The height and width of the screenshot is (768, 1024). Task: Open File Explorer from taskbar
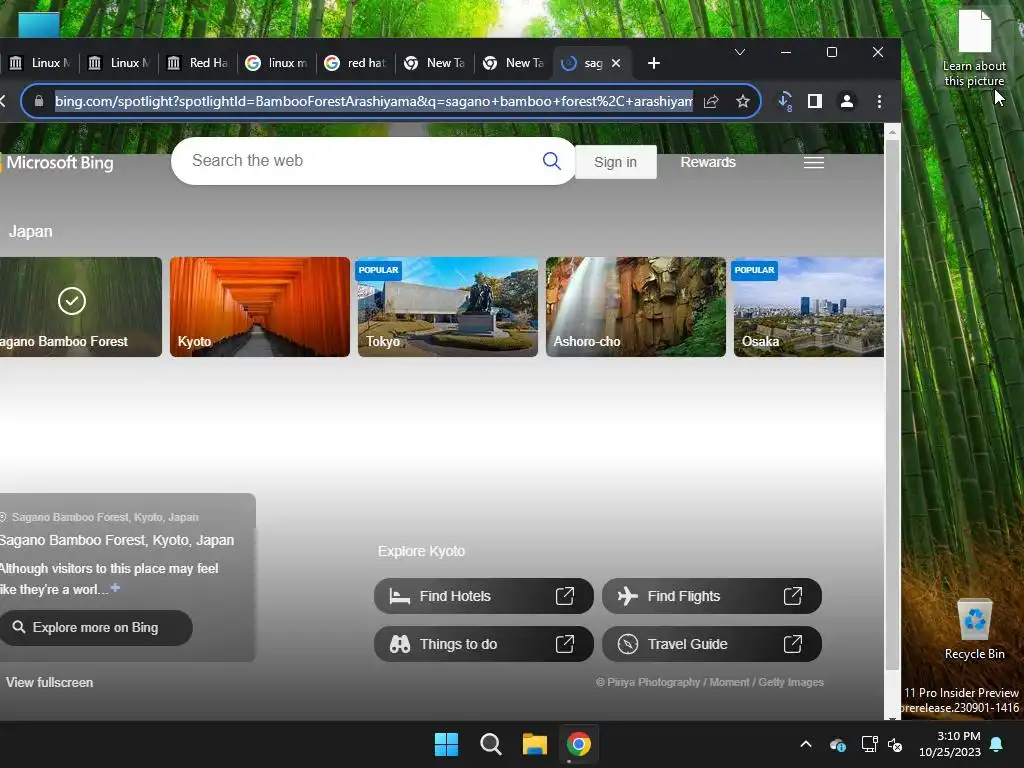[534, 744]
